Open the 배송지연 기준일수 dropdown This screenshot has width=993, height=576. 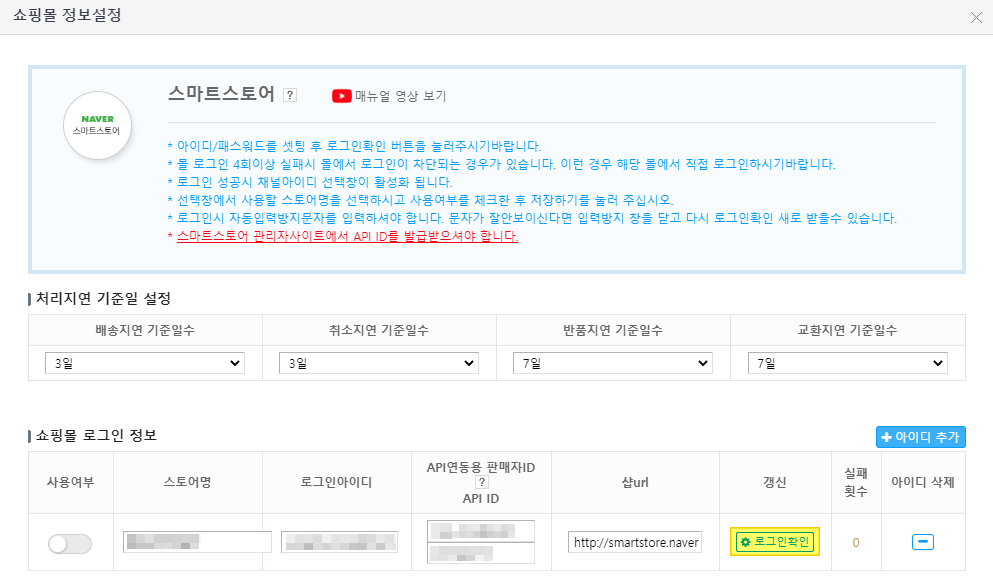point(145,363)
